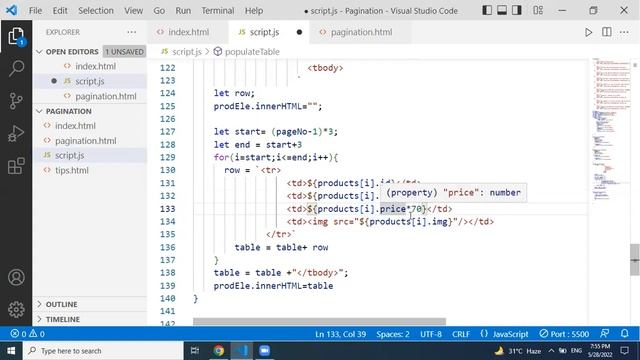
Task: Click the 1 UNSAVED badge
Action: click(x=124, y=52)
